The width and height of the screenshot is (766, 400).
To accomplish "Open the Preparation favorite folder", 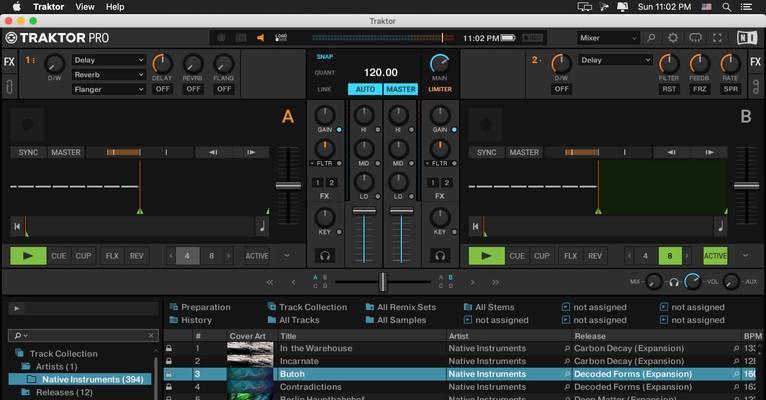I will 200,307.
